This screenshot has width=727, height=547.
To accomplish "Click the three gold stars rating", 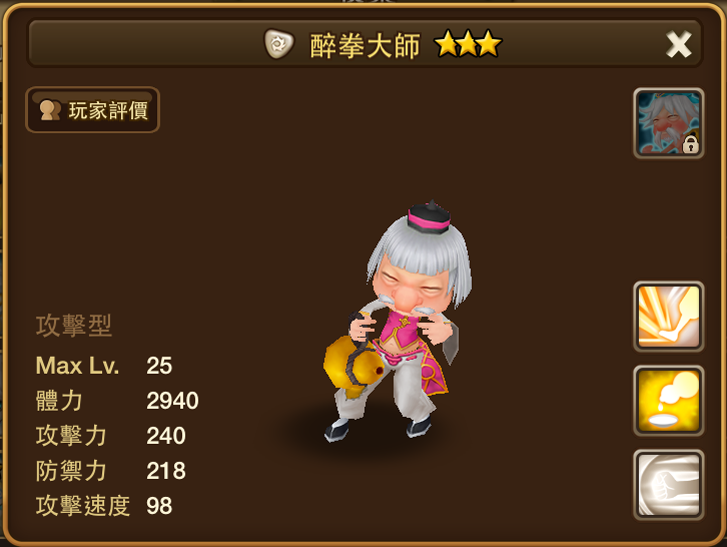I will pyautogui.click(x=468, y=44).
